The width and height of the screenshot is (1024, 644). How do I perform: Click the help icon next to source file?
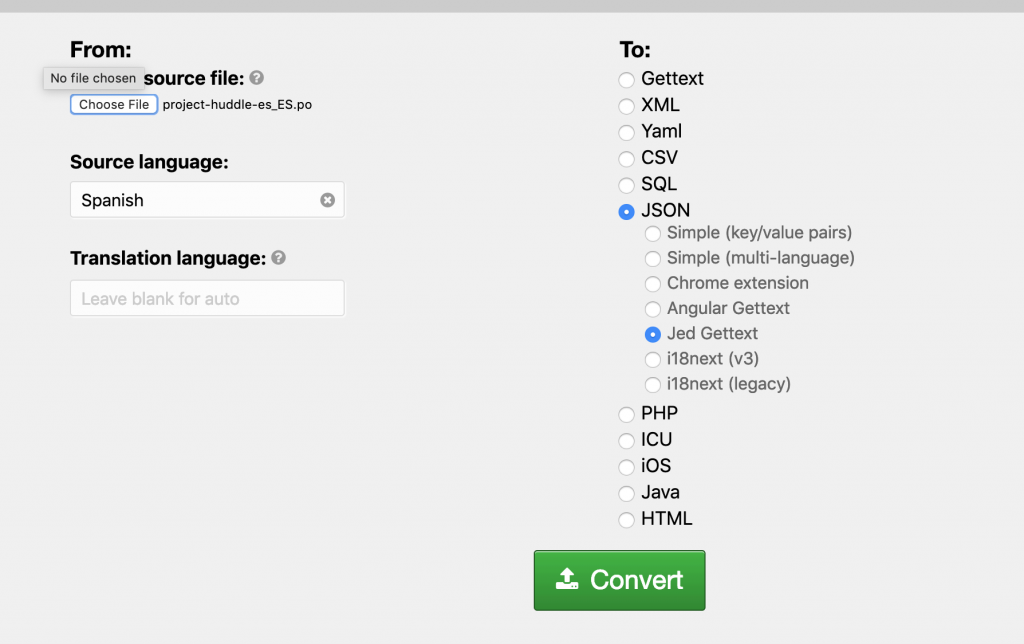click(257, 77)
